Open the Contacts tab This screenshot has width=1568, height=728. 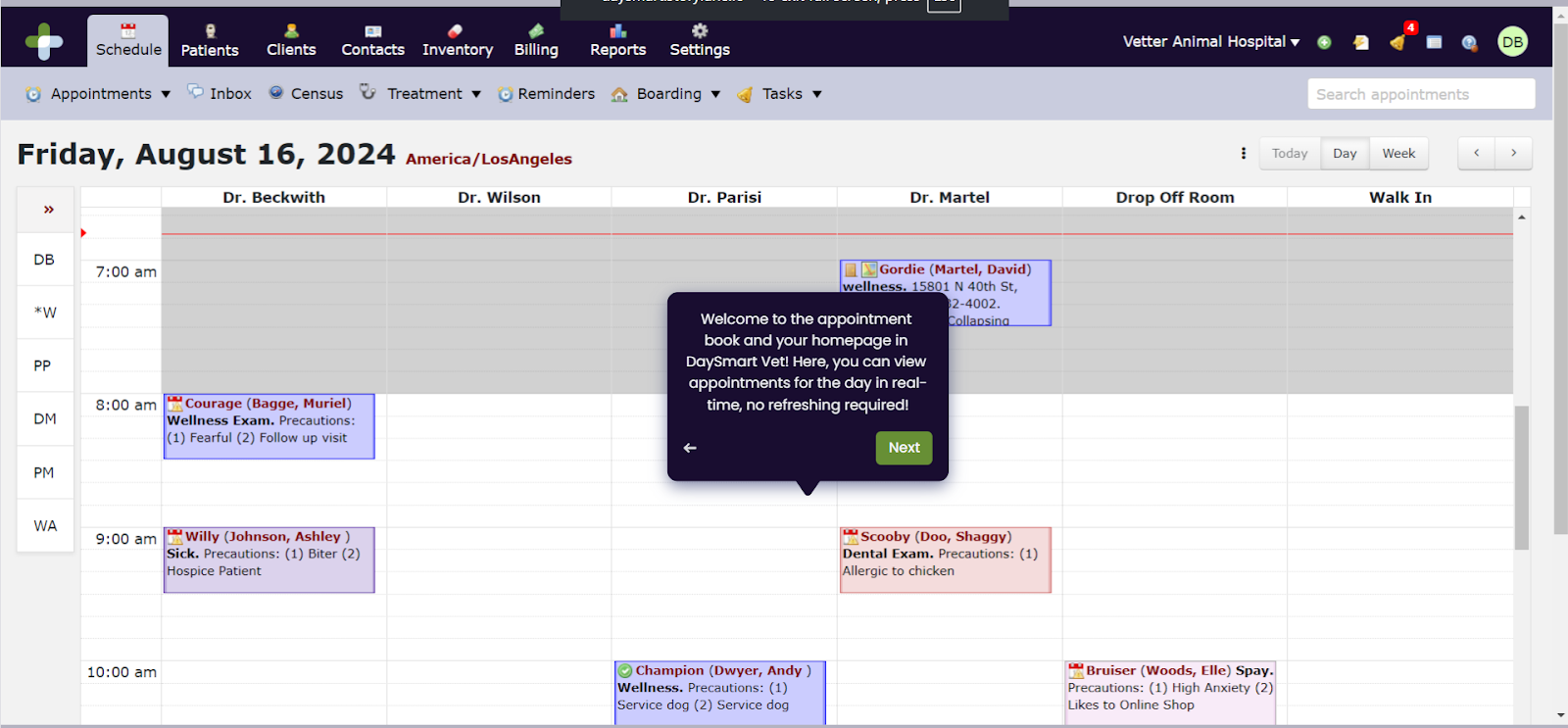click(372, 40)
